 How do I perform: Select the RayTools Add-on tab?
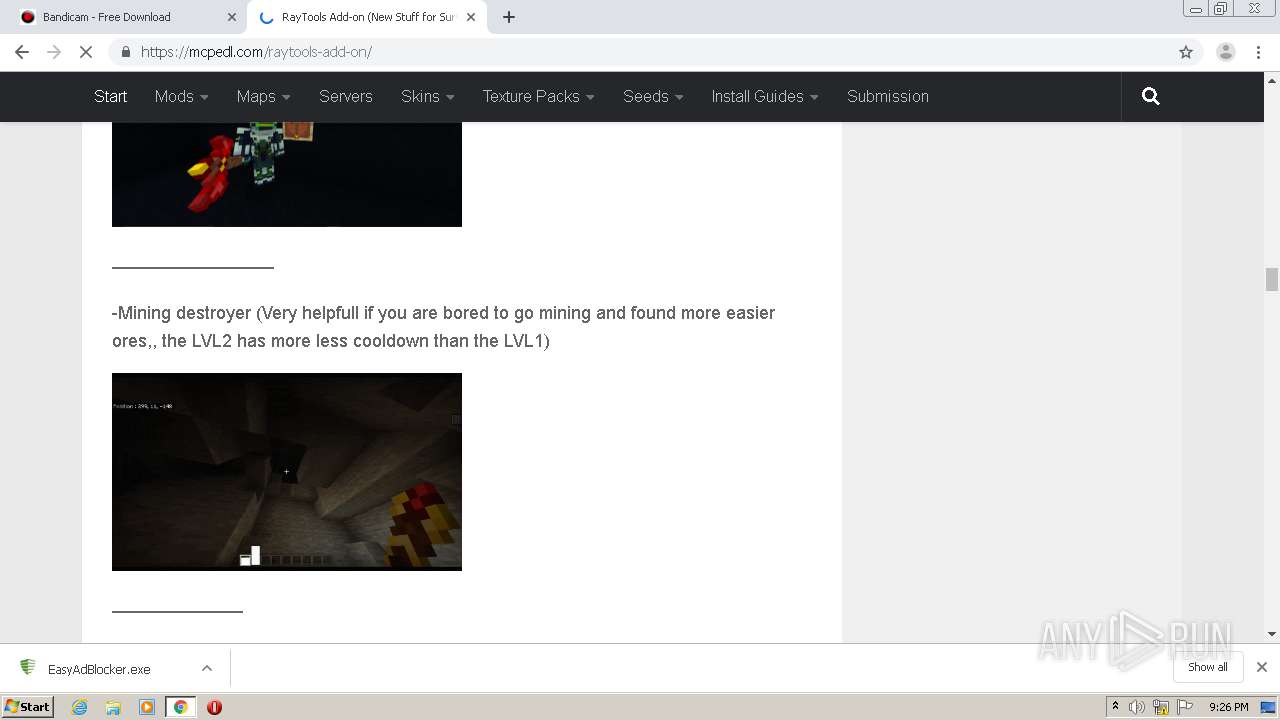click(x=366, y=17)
